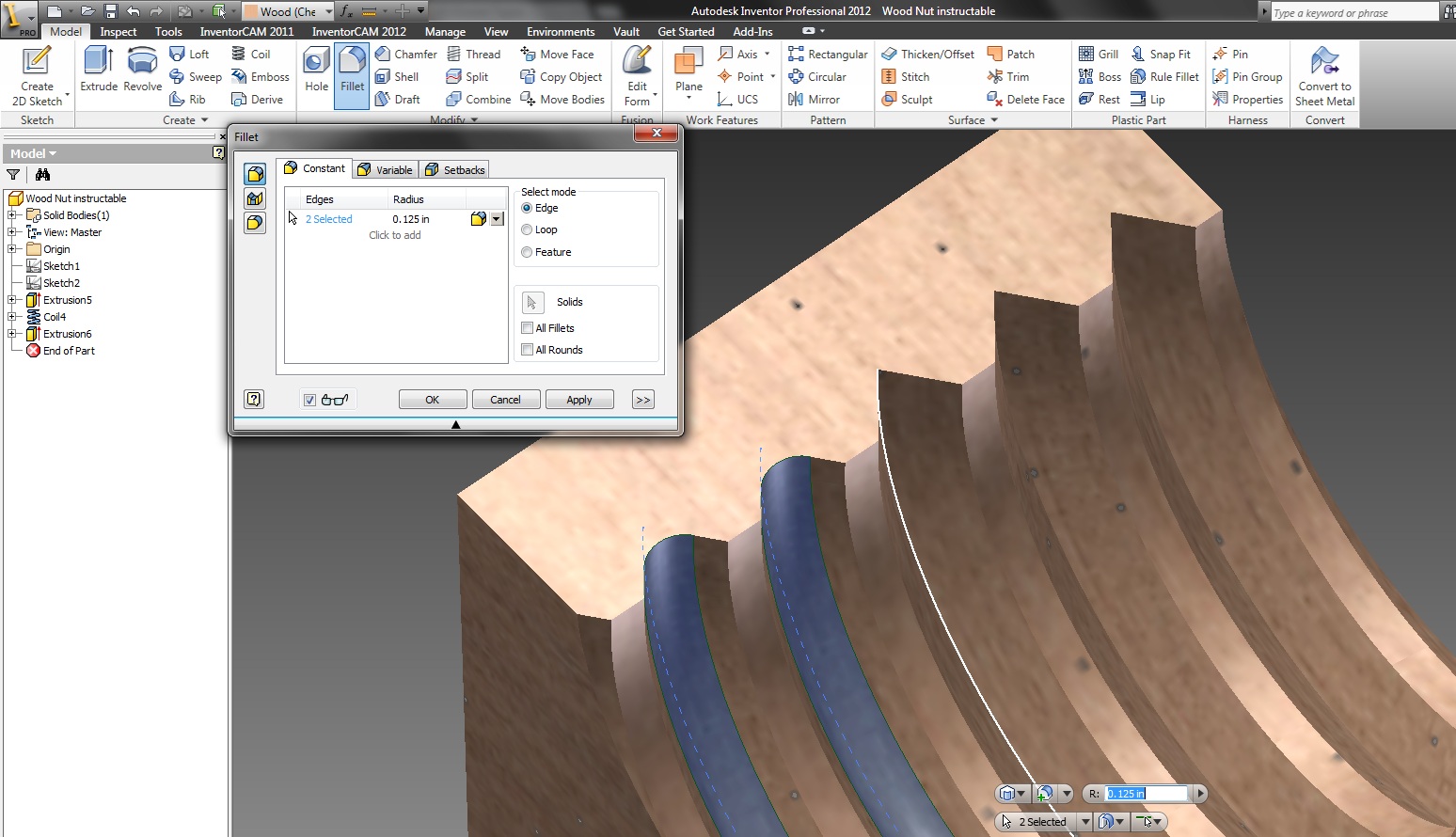This screenshot has height=837, width=1456.
Task: Toggle the preview checkbox in Fillet dialog
Action: click(309, 400)
